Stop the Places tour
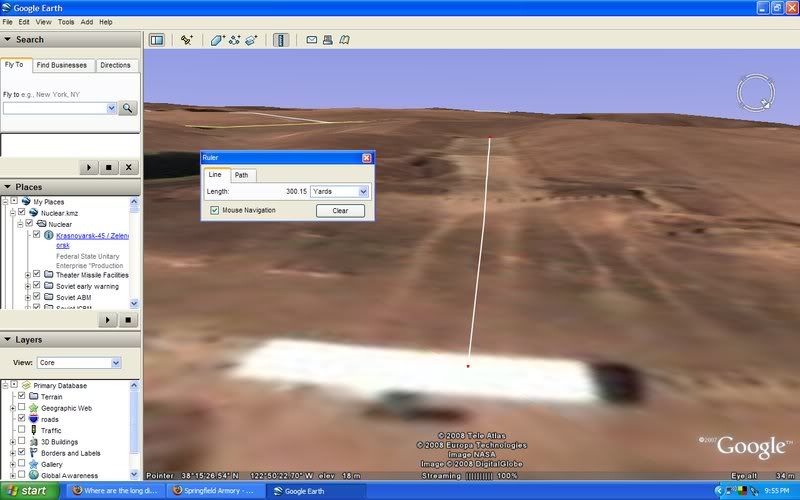The width and height of the screenshot is (800, 500). click(128, 320)
